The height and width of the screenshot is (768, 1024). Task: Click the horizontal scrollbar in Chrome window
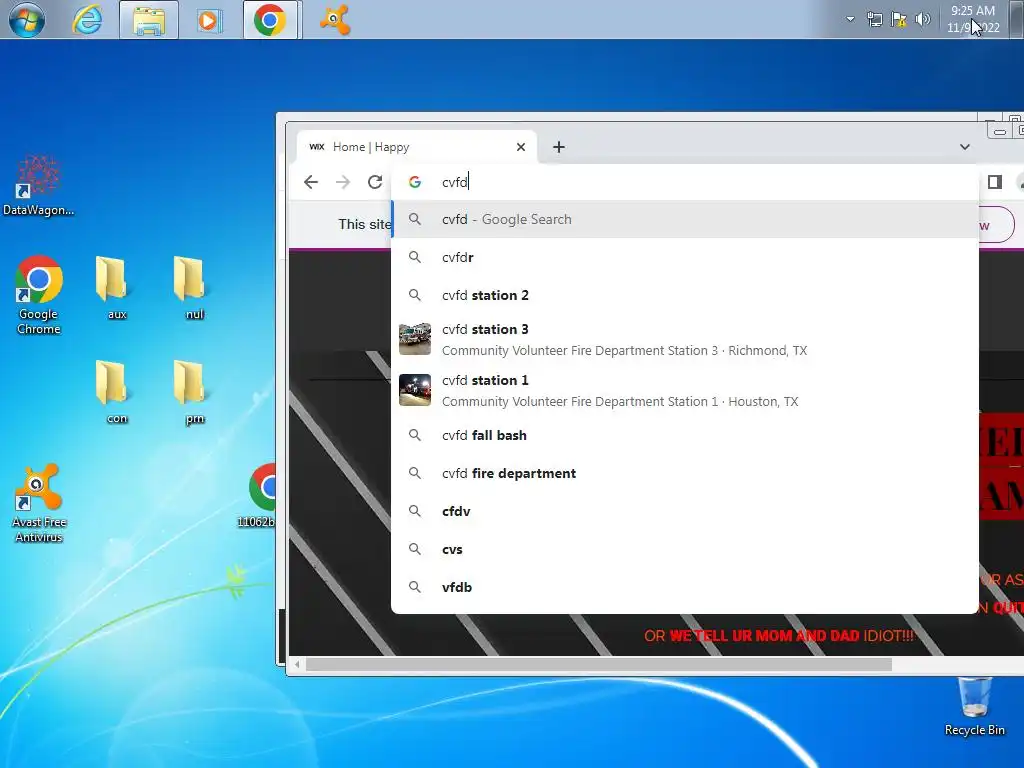pyautogui.click(x=599, y=664)
